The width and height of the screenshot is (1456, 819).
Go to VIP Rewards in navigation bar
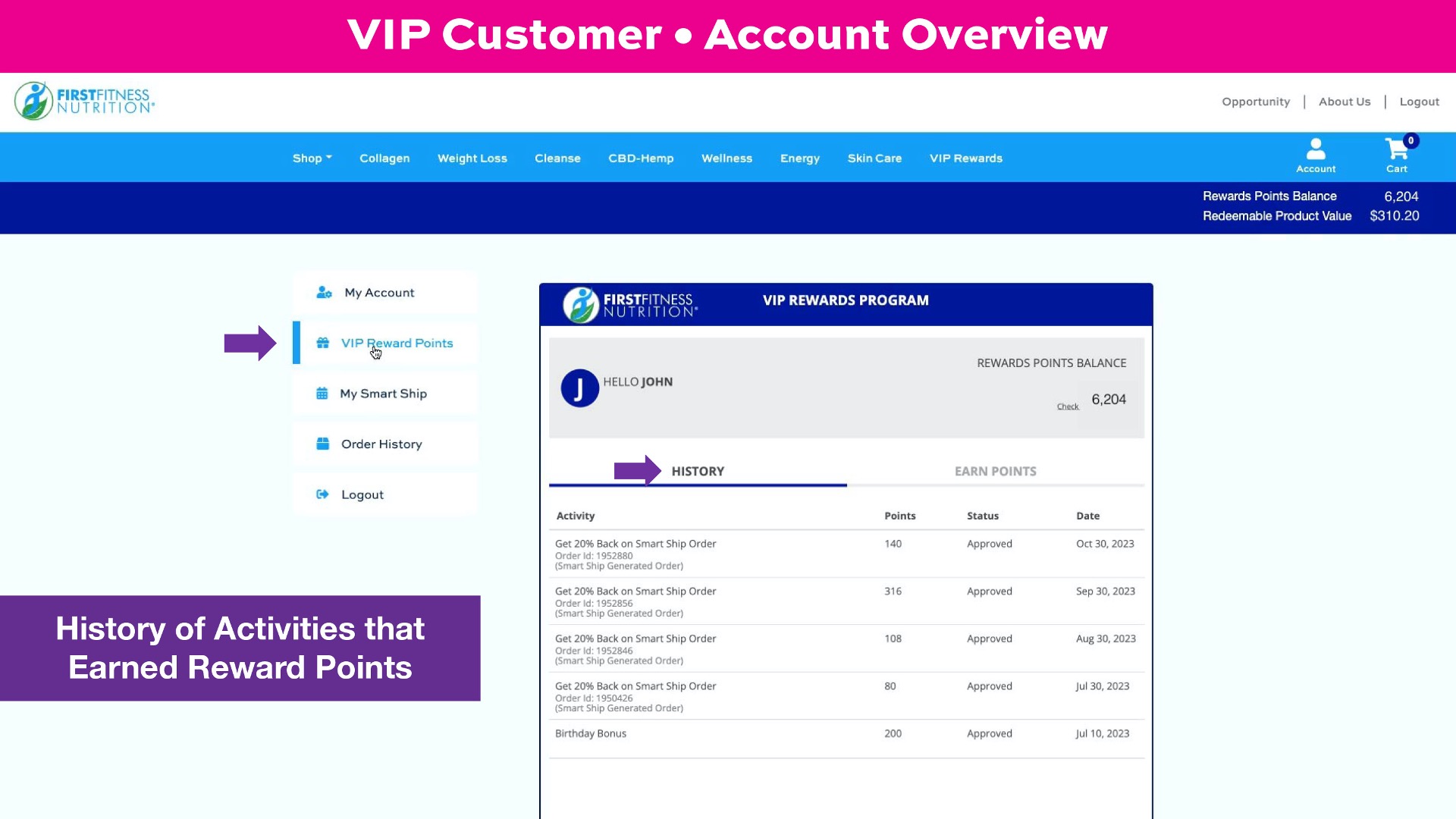[966, 158]
